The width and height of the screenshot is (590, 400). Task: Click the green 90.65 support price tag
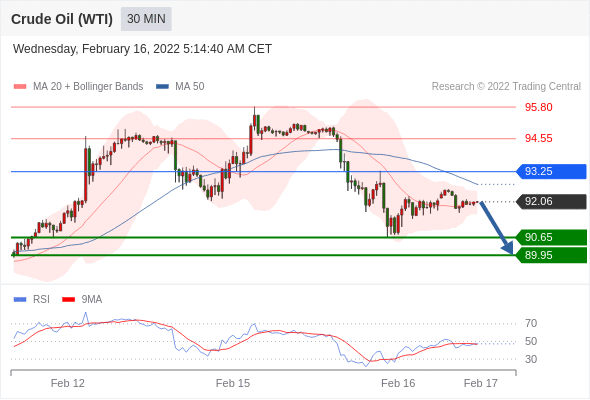click(x=551, y=237)
